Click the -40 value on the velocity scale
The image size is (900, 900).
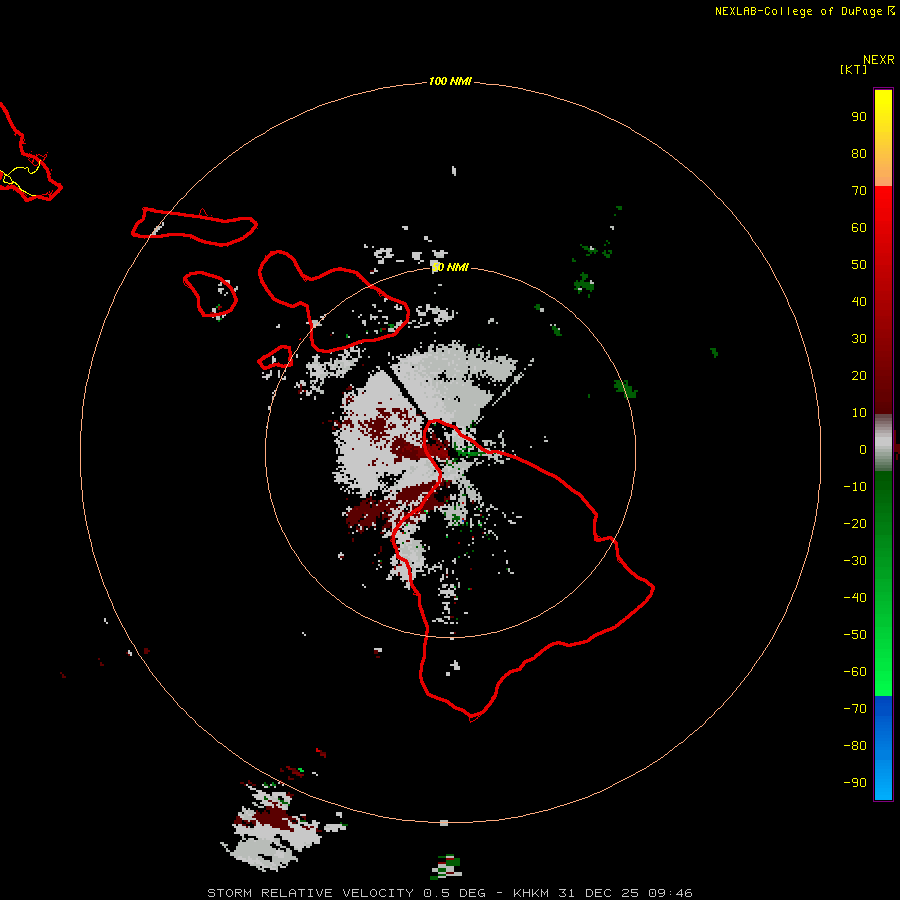tap(855, 598)
